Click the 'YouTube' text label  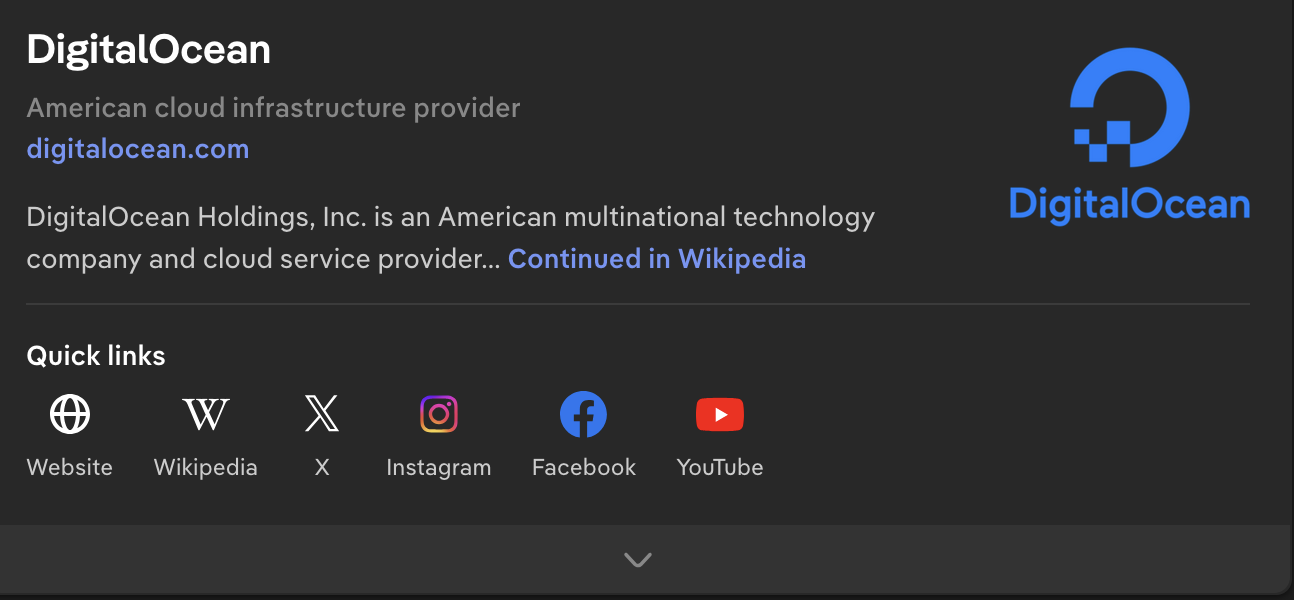click(x=720, y=467)
